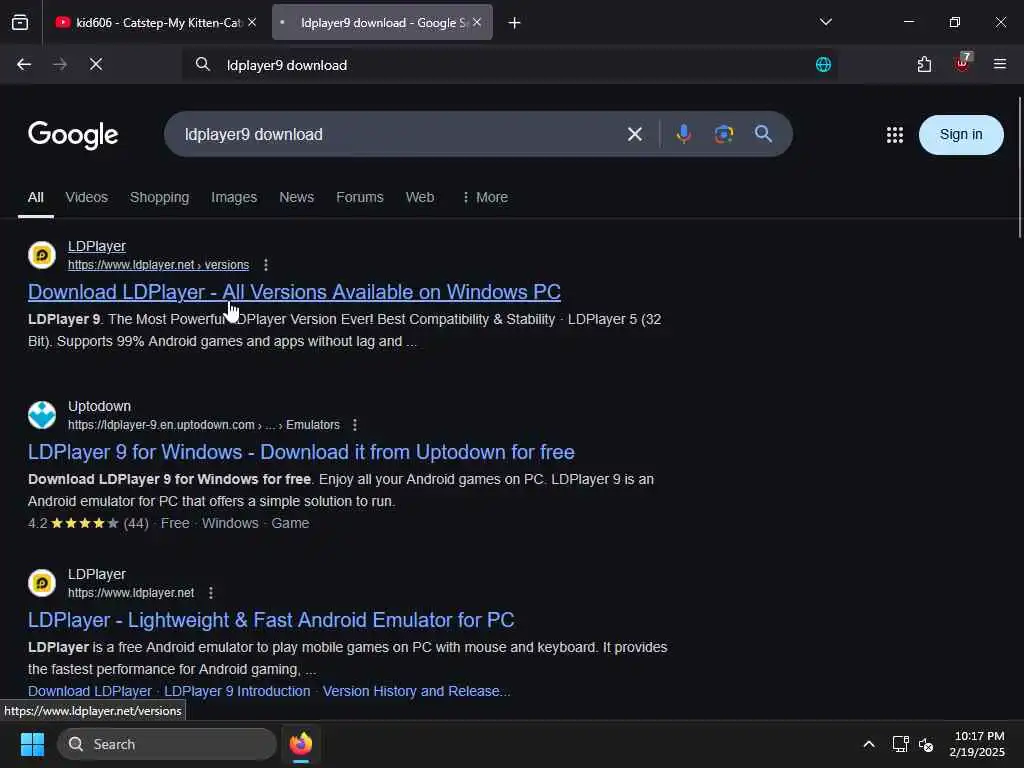The height and width of the screenshot is (768, 1024).
Task: Start Google voice search with microphone
Action: pyautogui.click(x=684, y=134)
